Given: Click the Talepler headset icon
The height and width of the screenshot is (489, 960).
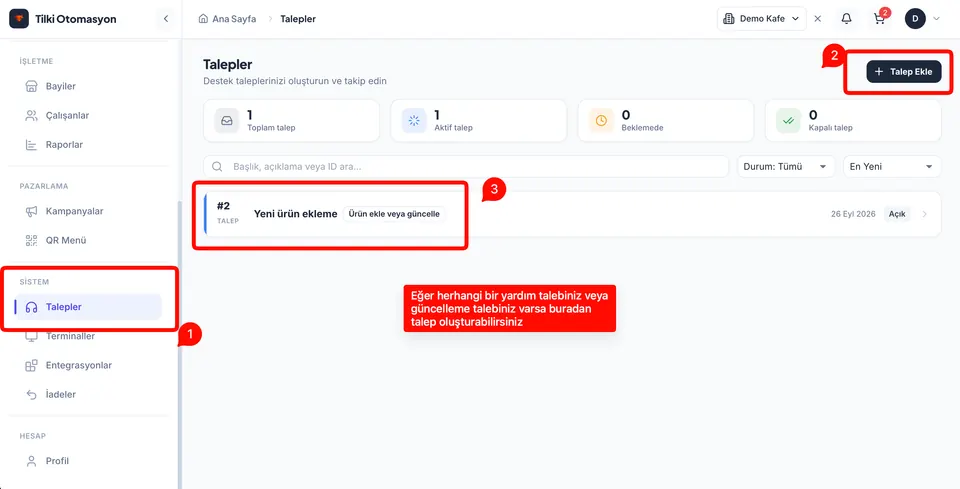Looking at the screenshot, I should [31, 307].
